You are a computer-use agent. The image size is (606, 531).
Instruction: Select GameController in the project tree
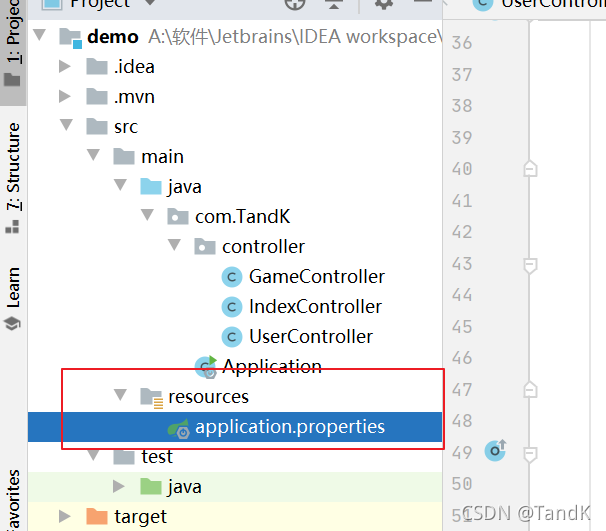[317, 277]
